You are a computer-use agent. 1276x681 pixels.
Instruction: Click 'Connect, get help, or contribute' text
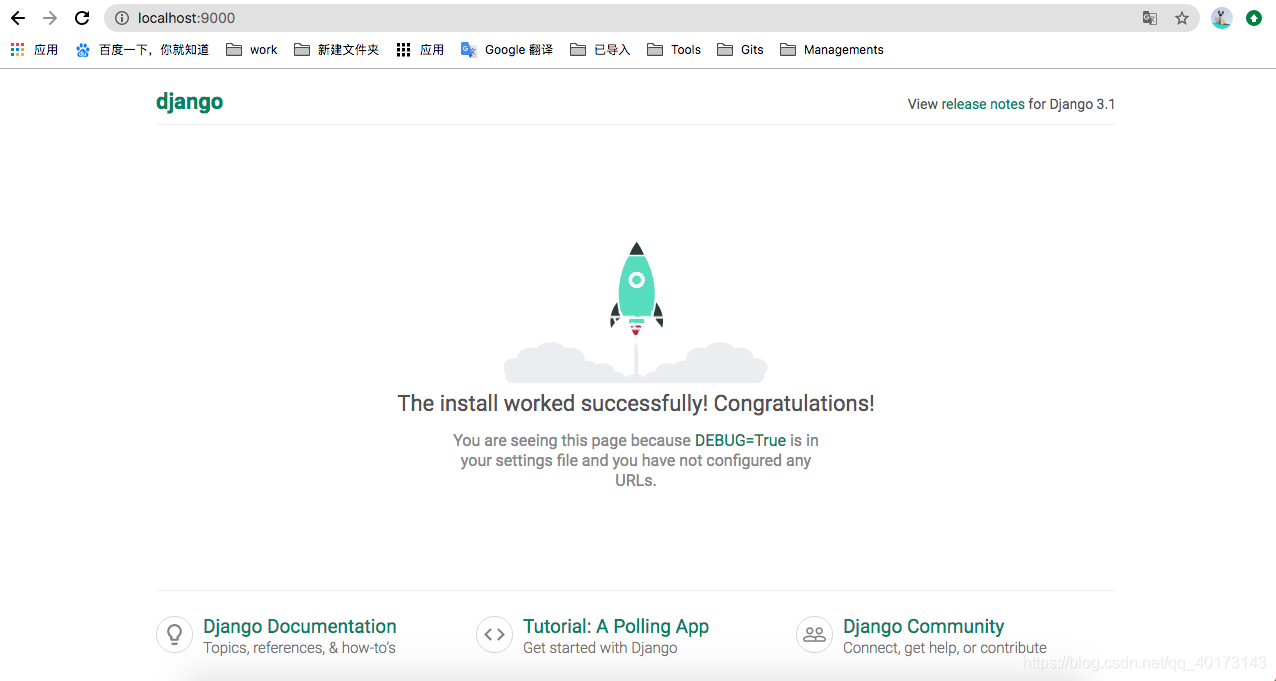tap(945, 648)
